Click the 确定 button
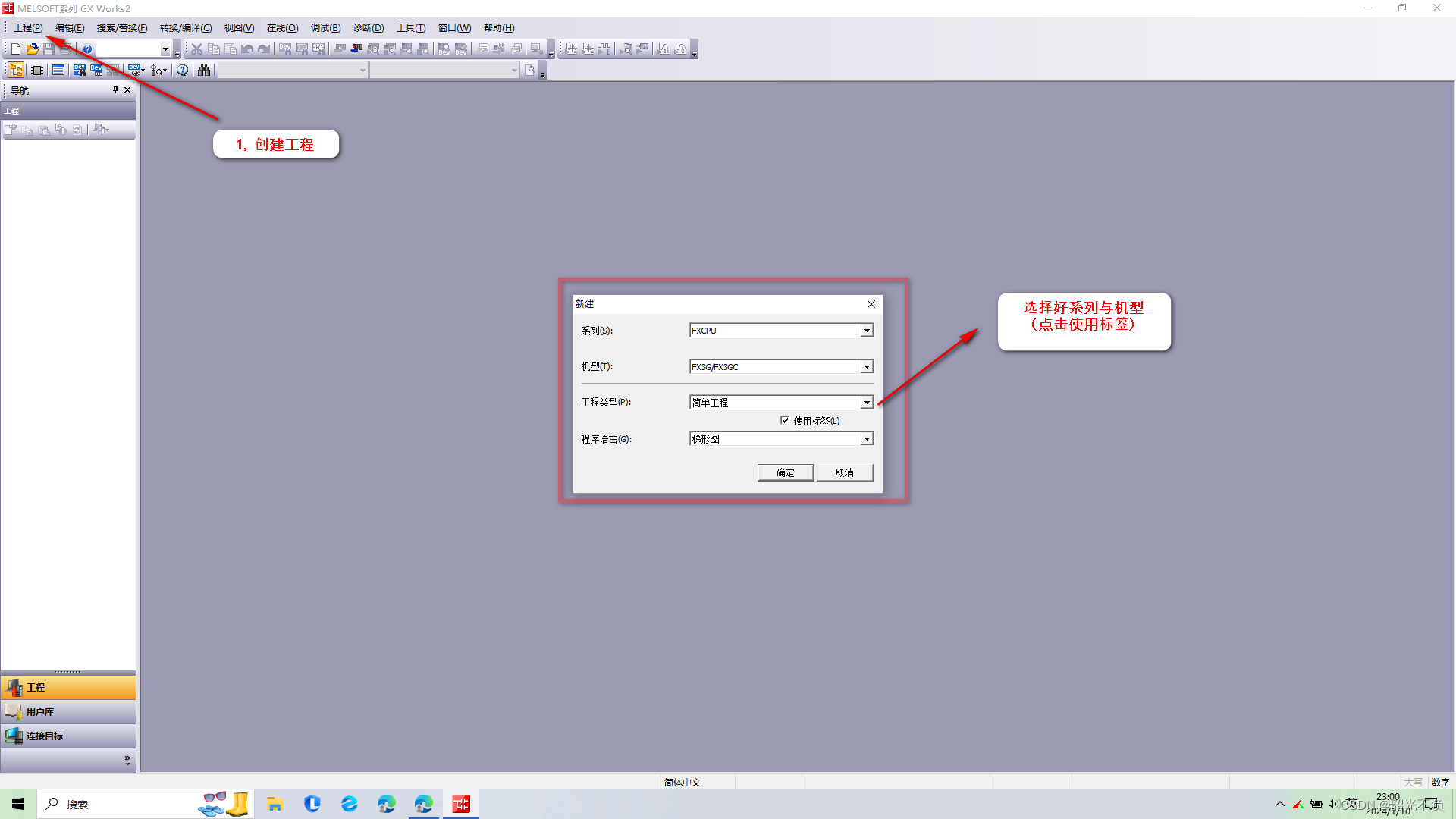The width and height of the screenshot is (1456, 819). pos(785,472)
